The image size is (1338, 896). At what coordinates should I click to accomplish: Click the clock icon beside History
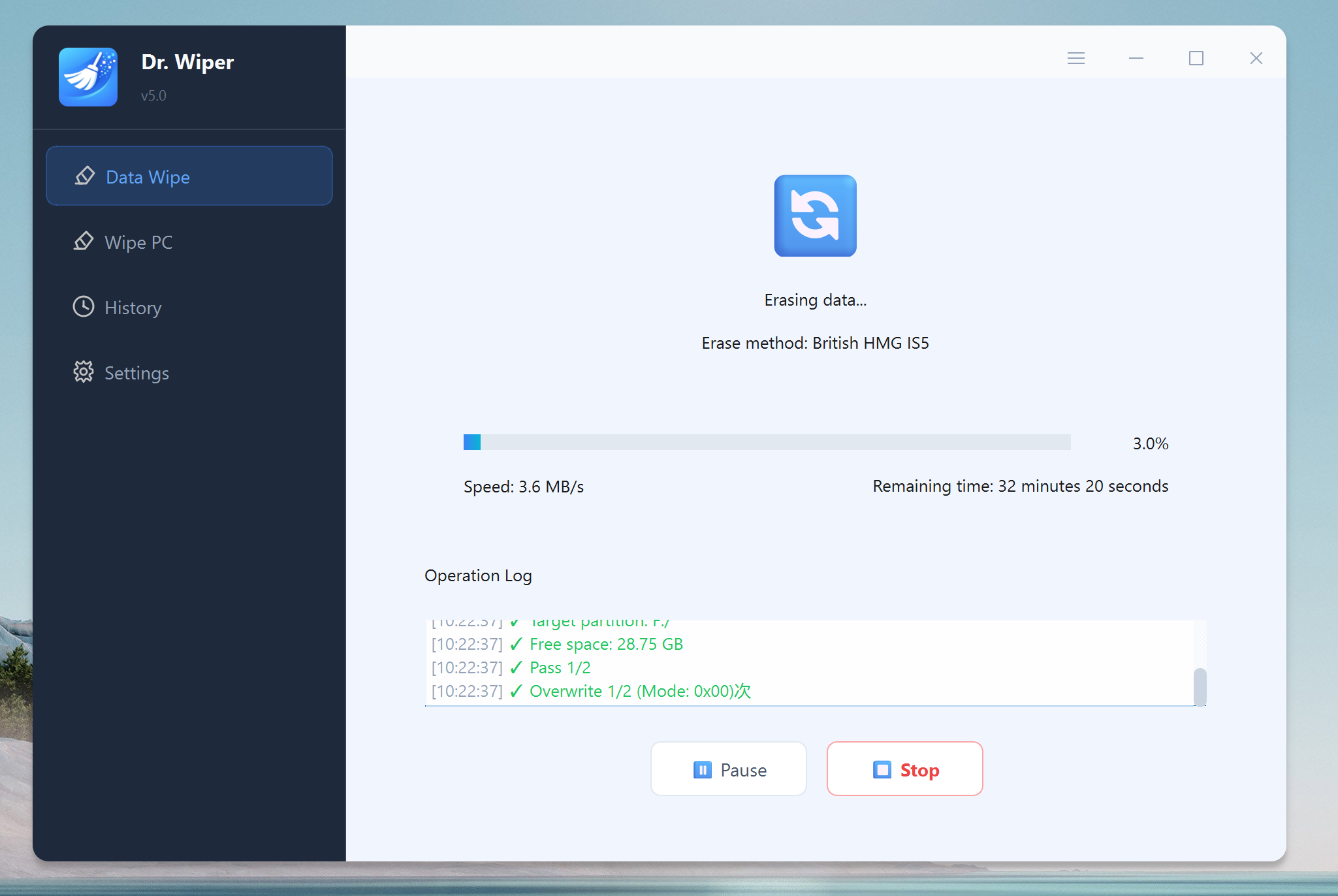(84, 307)
